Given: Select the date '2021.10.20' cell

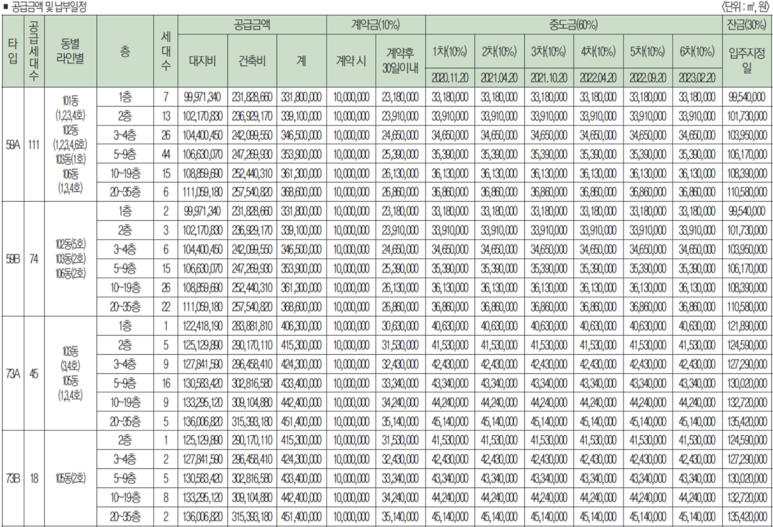Looking at the screenshot, I should (549, 78).
